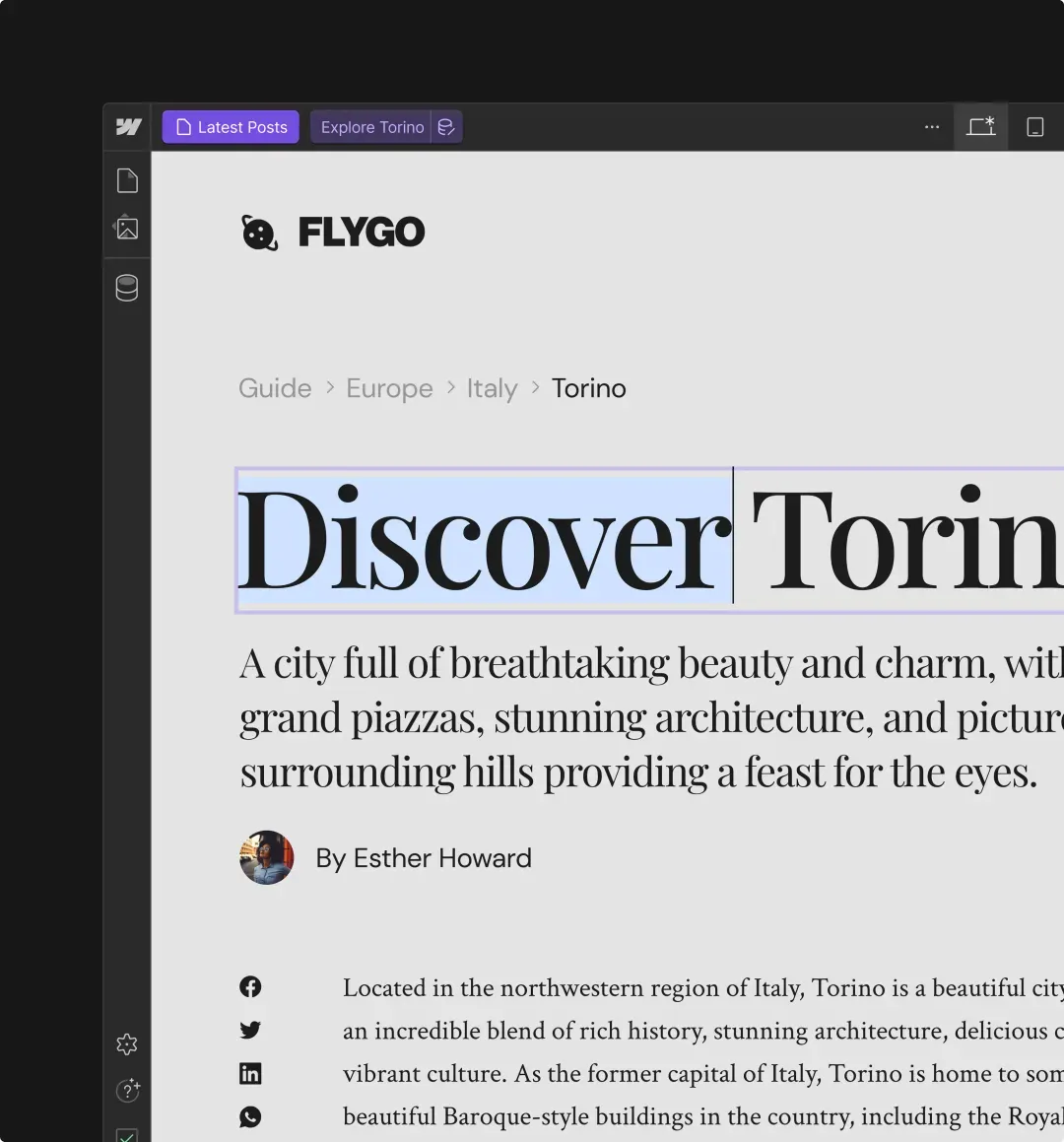Go to the Guide breadcrumb link

coord(275,388)
